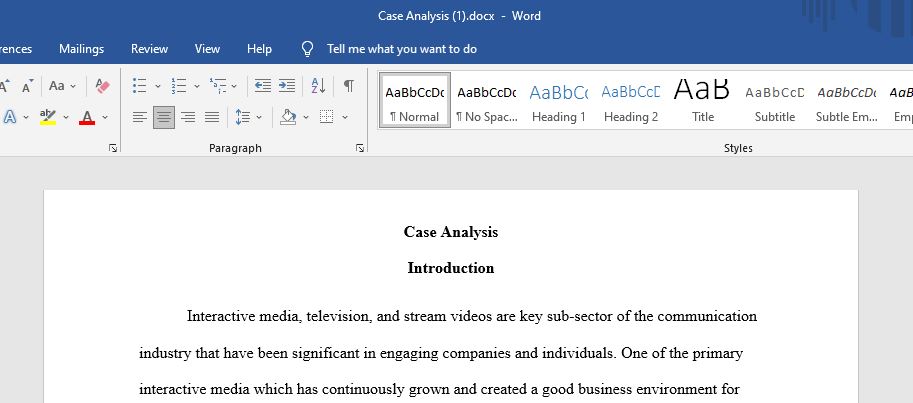Viewport: 913px width, 403px height.
Task: Shrink font size with the smaller A
Action: click(27, 86)
